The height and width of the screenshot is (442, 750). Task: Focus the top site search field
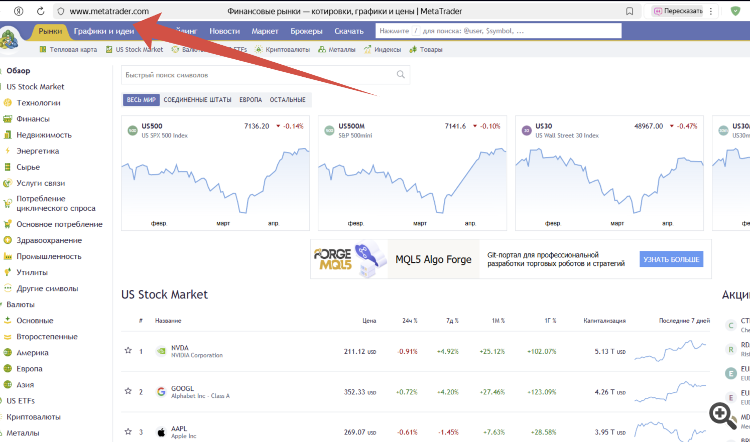(498, 31)
